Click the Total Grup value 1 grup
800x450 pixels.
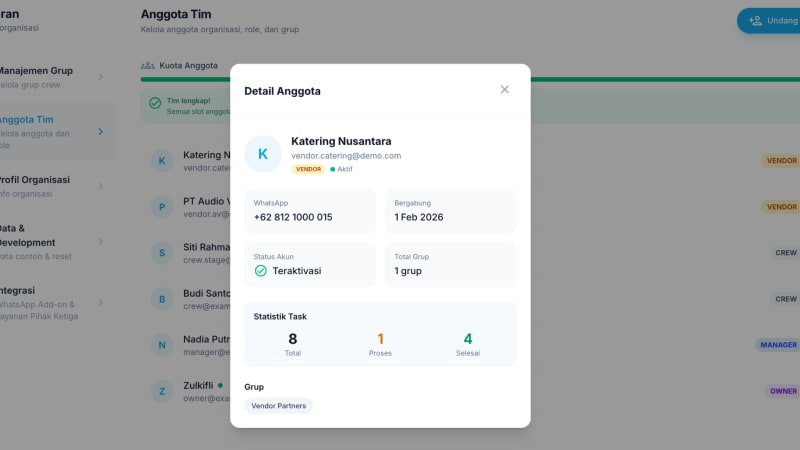pyautogui.click(x=408, y=271)
